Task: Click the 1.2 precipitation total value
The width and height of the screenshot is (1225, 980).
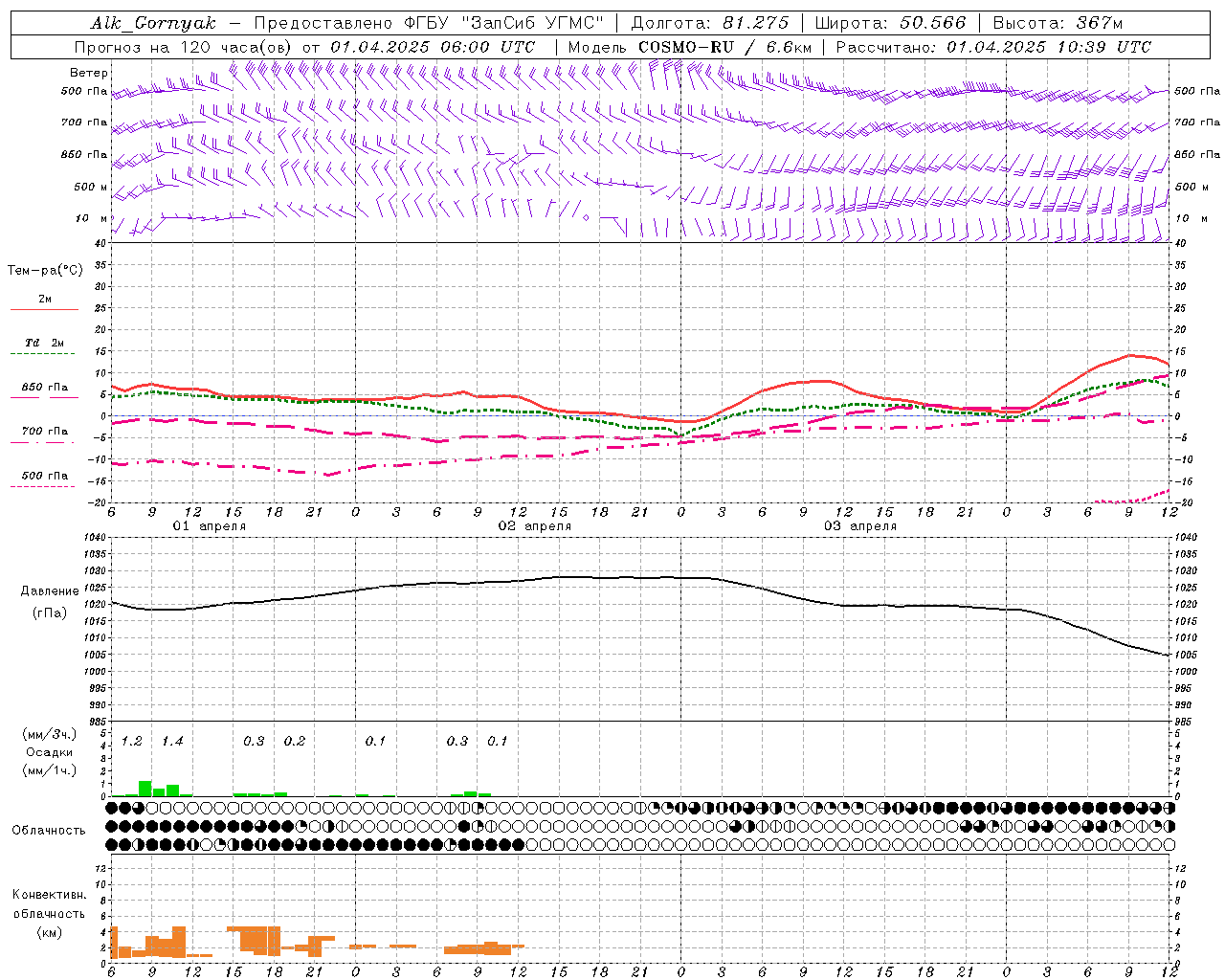Action: tap(132, 742)
